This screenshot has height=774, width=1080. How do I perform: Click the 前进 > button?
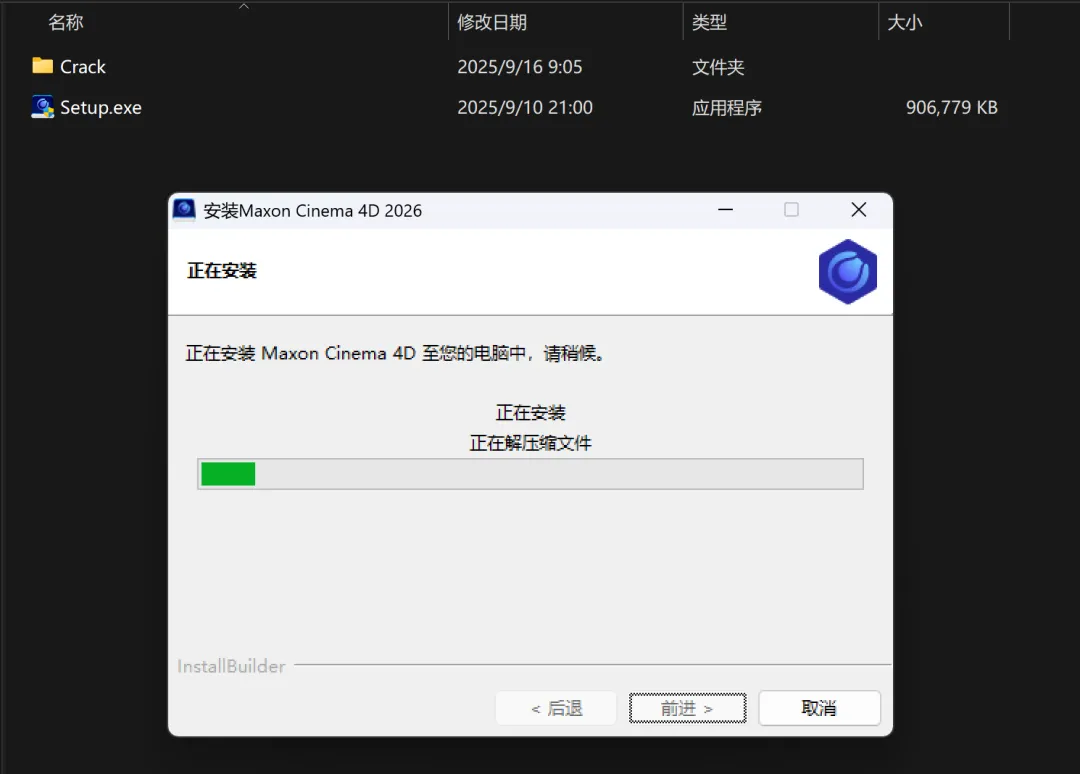(687, 708)
